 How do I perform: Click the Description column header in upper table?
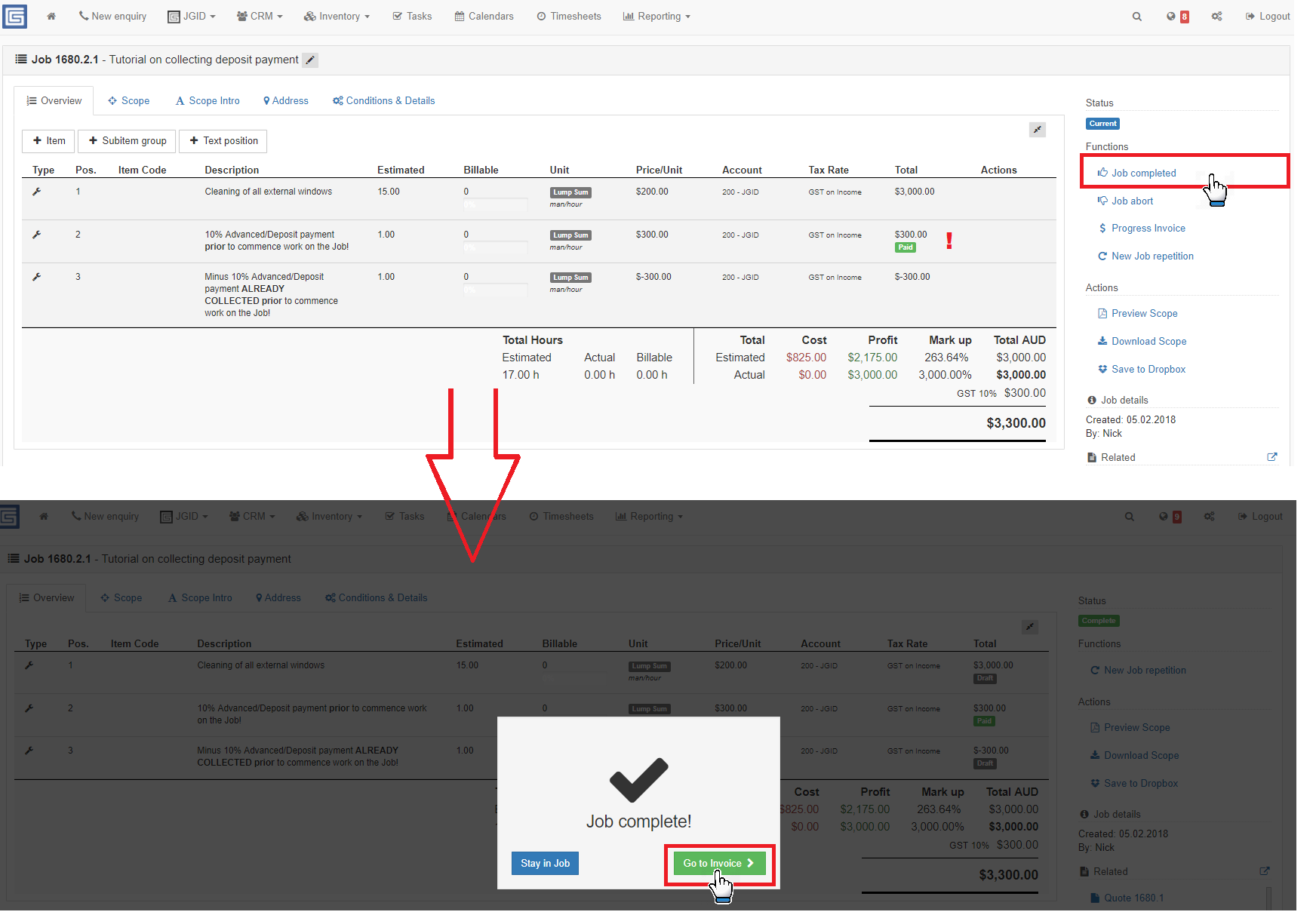(232, 170)
